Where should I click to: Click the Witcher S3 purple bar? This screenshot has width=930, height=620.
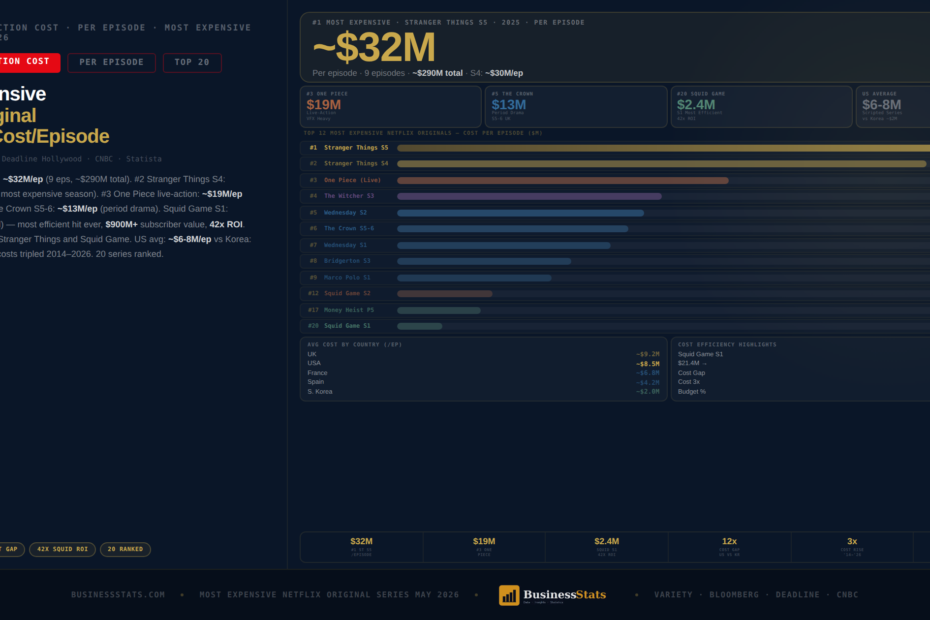click(529, 196)
